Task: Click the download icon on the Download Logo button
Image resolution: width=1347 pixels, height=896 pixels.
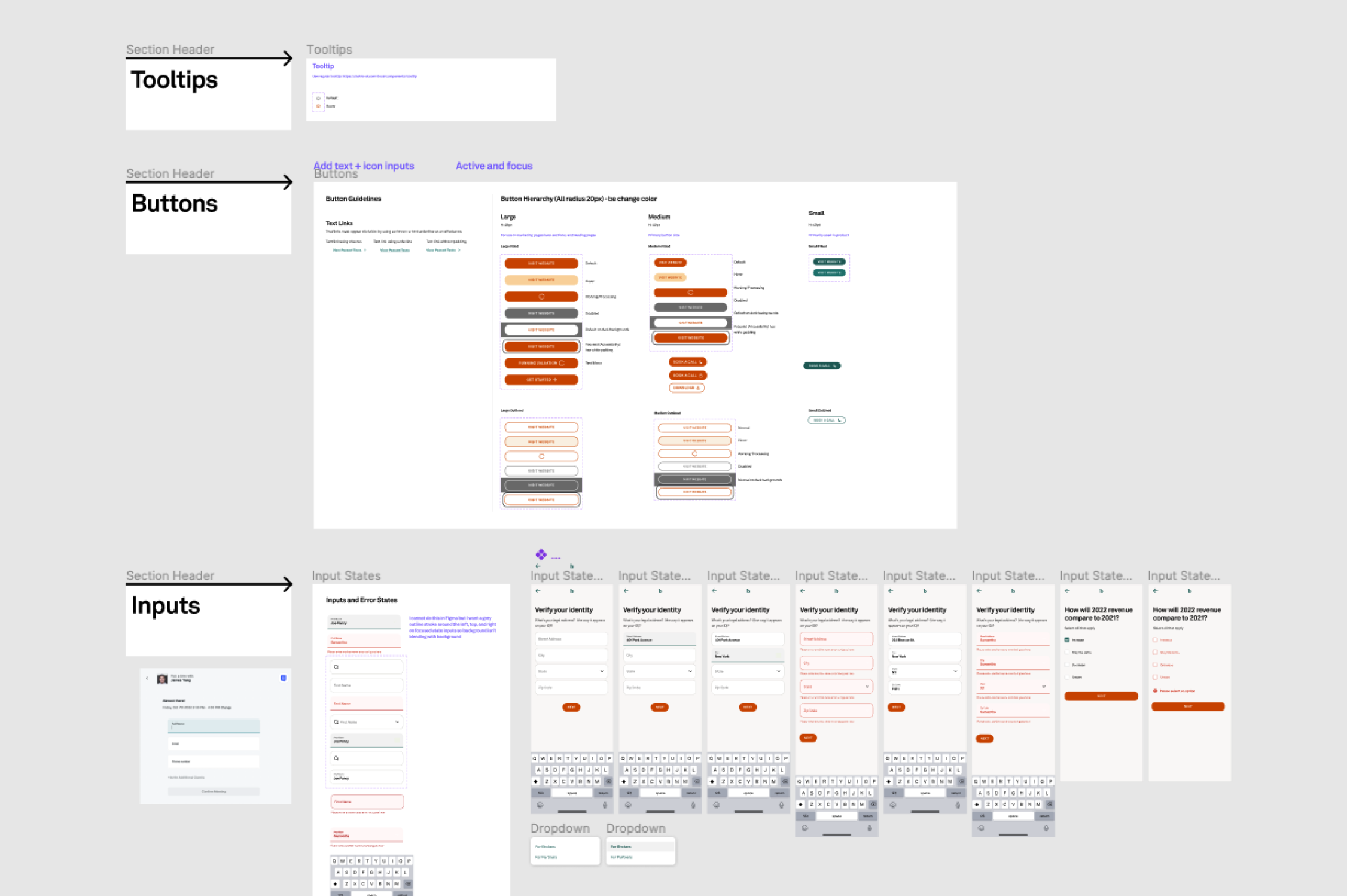Action: pyautogui.click(x=699, y=388)
